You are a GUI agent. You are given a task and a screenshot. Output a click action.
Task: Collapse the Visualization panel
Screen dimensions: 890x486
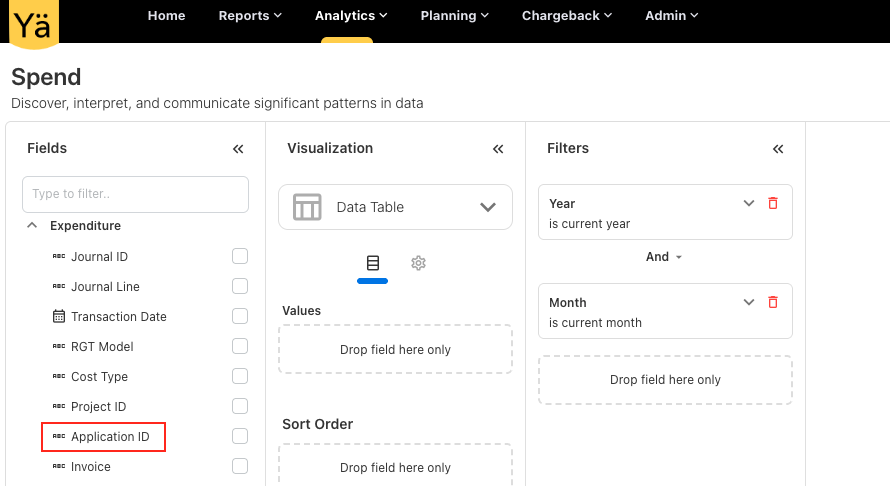pos(498,149)
